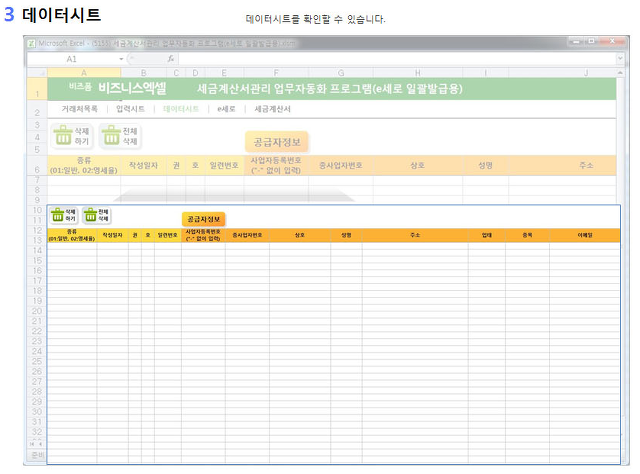The height and width of the screenshot is (474, 640).
Task: Select column B header
Action: [143, 73]
